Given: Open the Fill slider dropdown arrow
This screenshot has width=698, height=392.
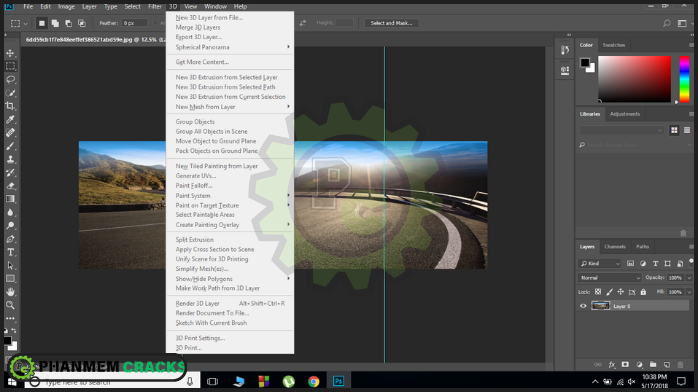Looking at the screenshot, I should pyautogui.click(x=689, y=292).
